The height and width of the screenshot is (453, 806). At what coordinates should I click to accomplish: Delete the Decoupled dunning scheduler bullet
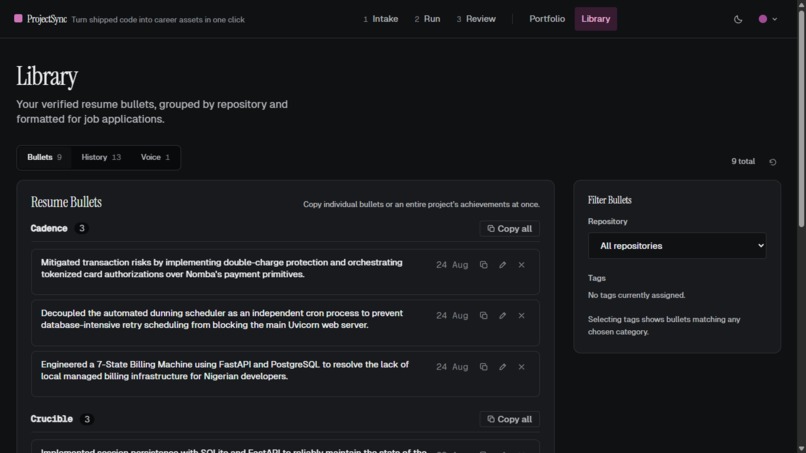pos(521,316)
